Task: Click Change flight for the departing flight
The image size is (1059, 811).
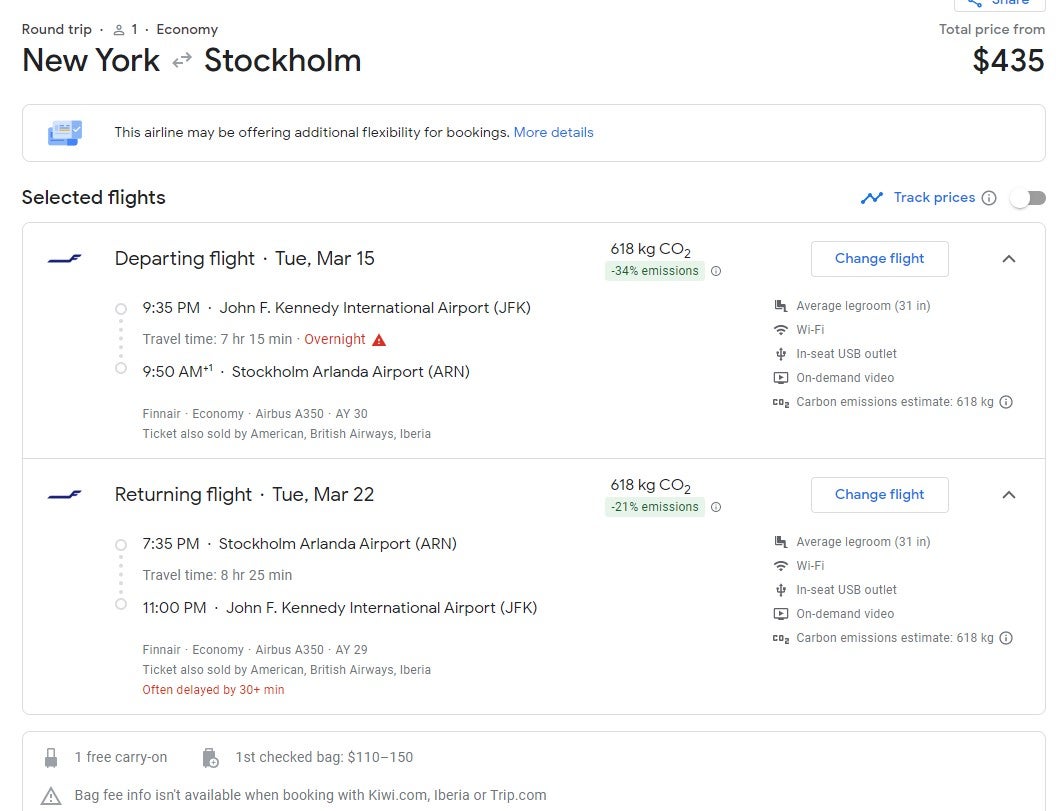Action: click(879, 259)
